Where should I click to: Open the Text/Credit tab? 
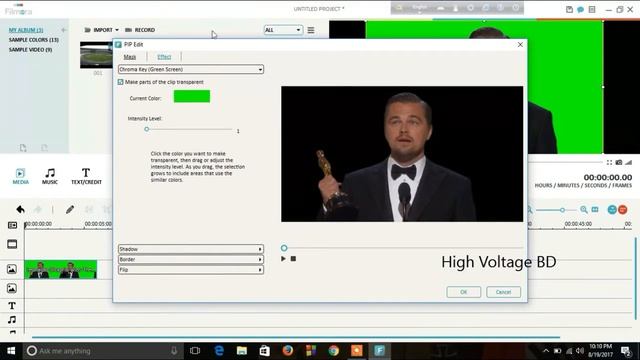(86, 176)
